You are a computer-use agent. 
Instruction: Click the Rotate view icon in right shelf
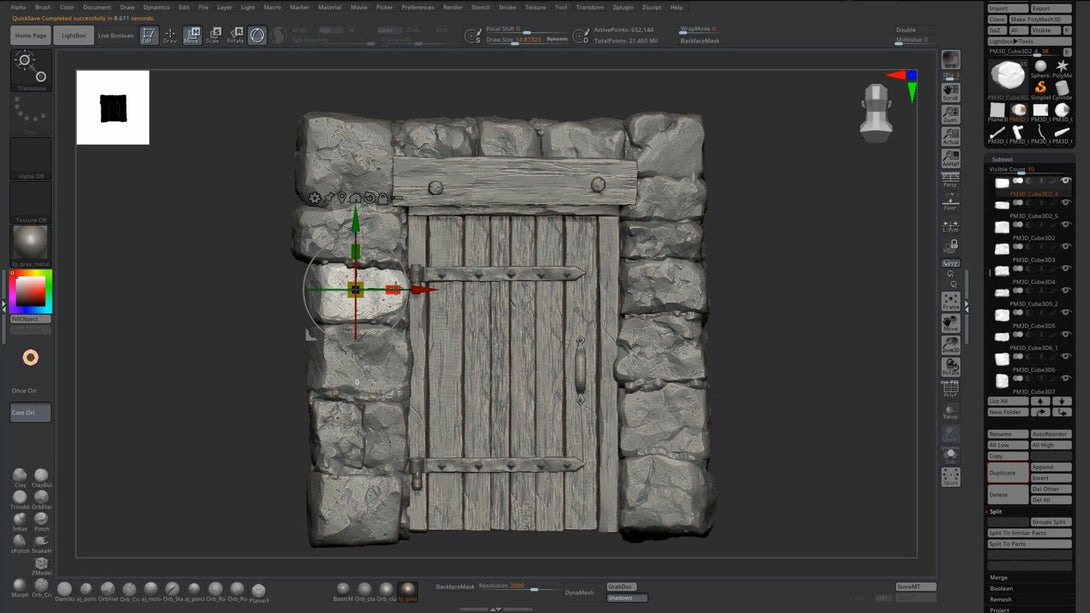pos(950,366)
